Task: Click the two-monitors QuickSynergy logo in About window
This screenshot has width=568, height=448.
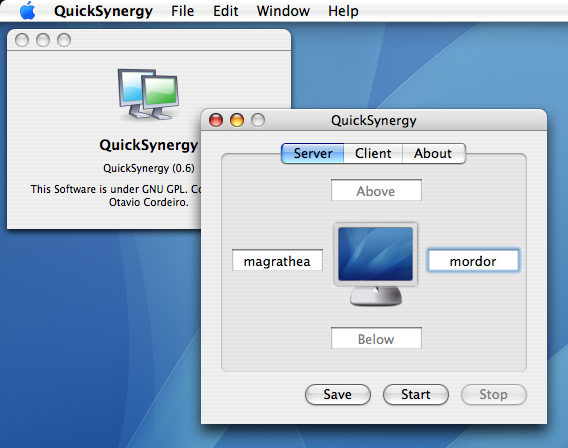Action: (x=148, y=94)
